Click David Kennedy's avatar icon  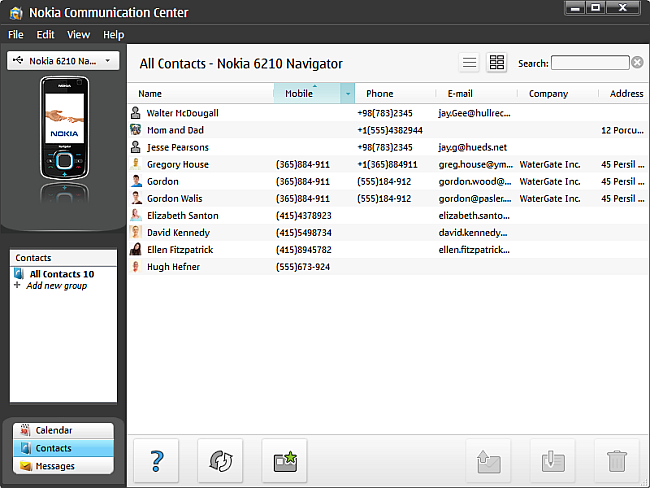136,232
